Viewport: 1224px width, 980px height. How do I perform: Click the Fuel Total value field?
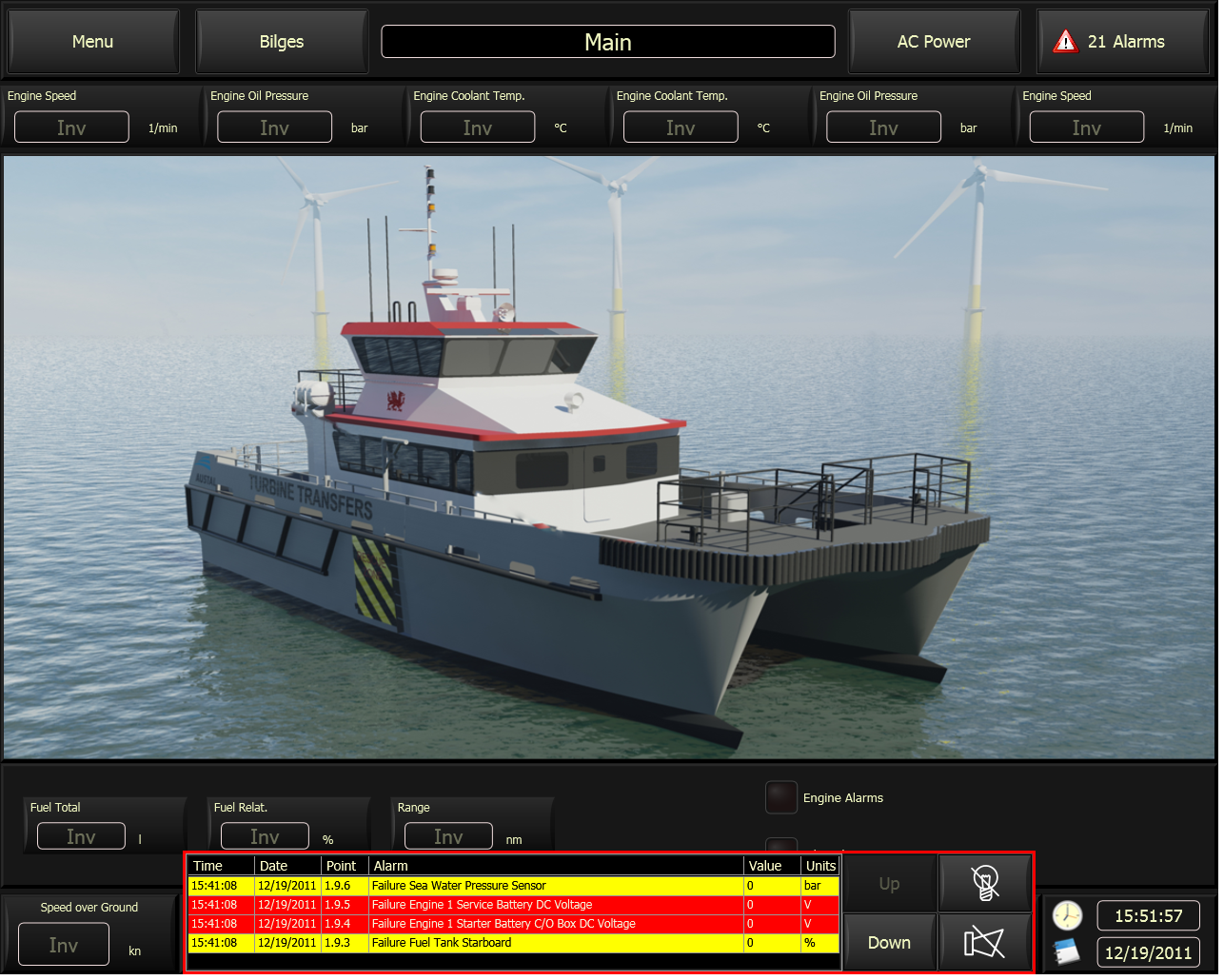coord(81,836)
